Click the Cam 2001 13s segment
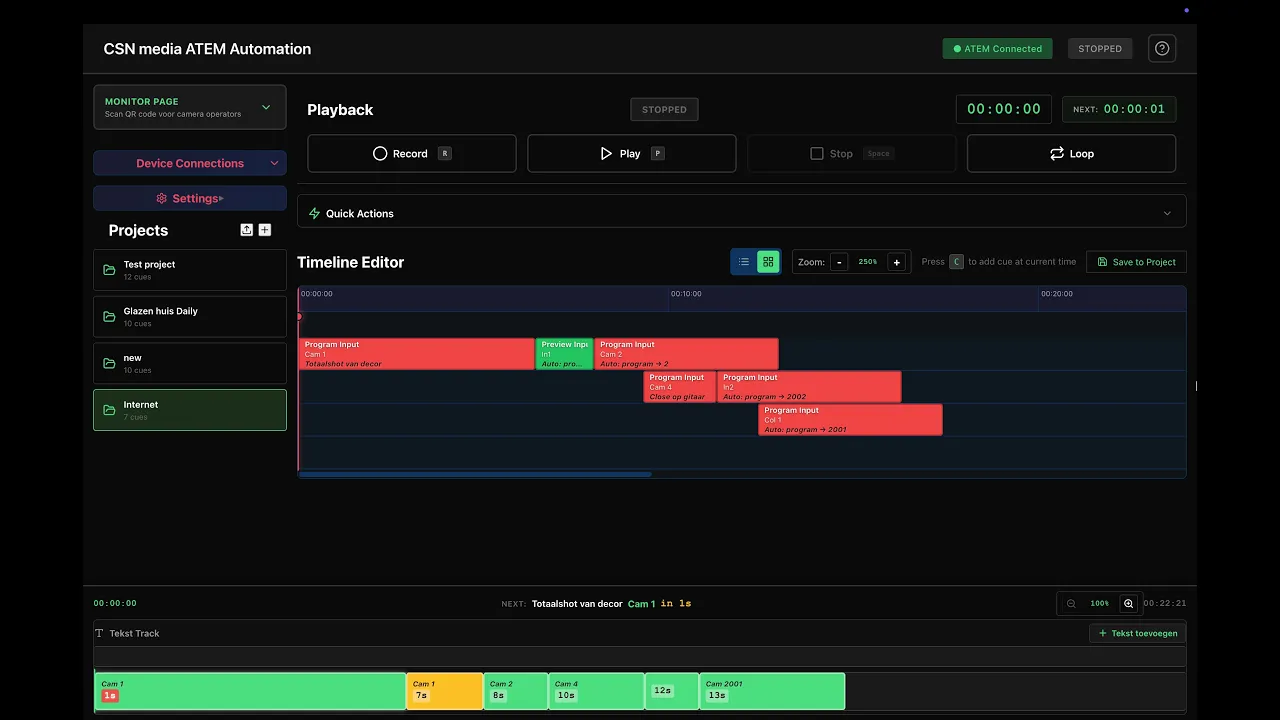The height and width of the screenshot is (720, 1280). click(772, 691)
